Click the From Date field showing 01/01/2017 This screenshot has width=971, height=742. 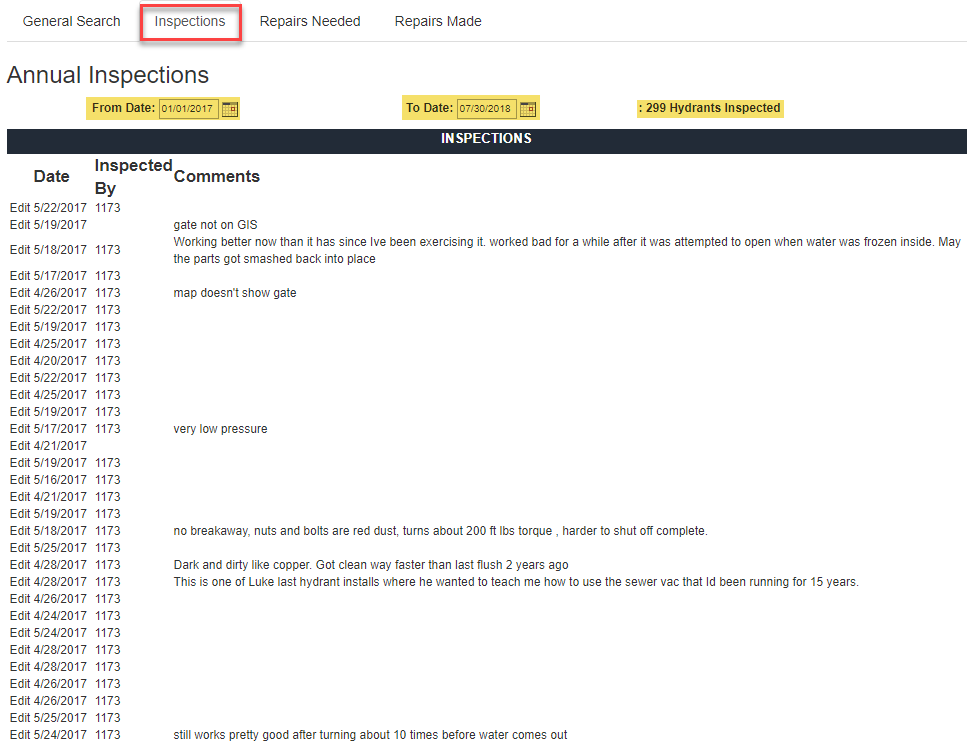(188, 108)
